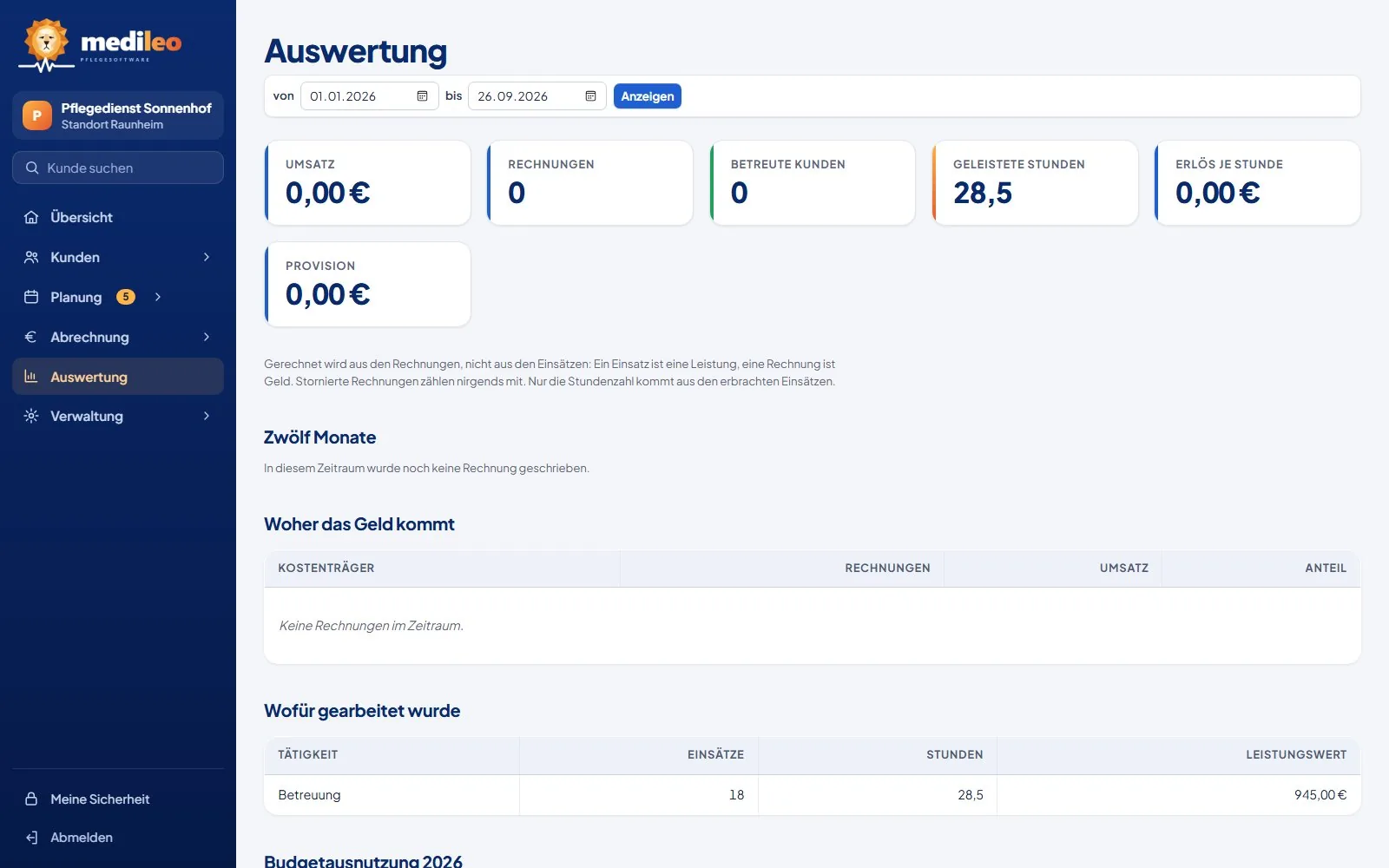
Task: Expand the Kunden submenu chevron
Action: (x=207, y=257)
